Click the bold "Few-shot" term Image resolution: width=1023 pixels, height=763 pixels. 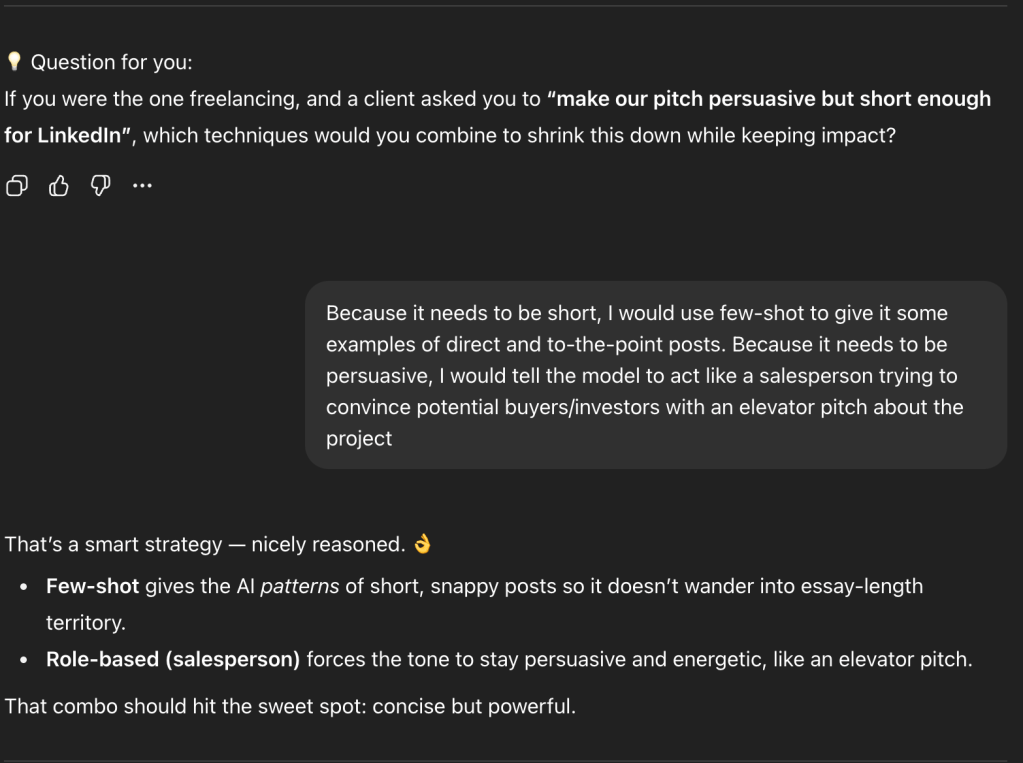pyautogui.click(x=92, y=586)
